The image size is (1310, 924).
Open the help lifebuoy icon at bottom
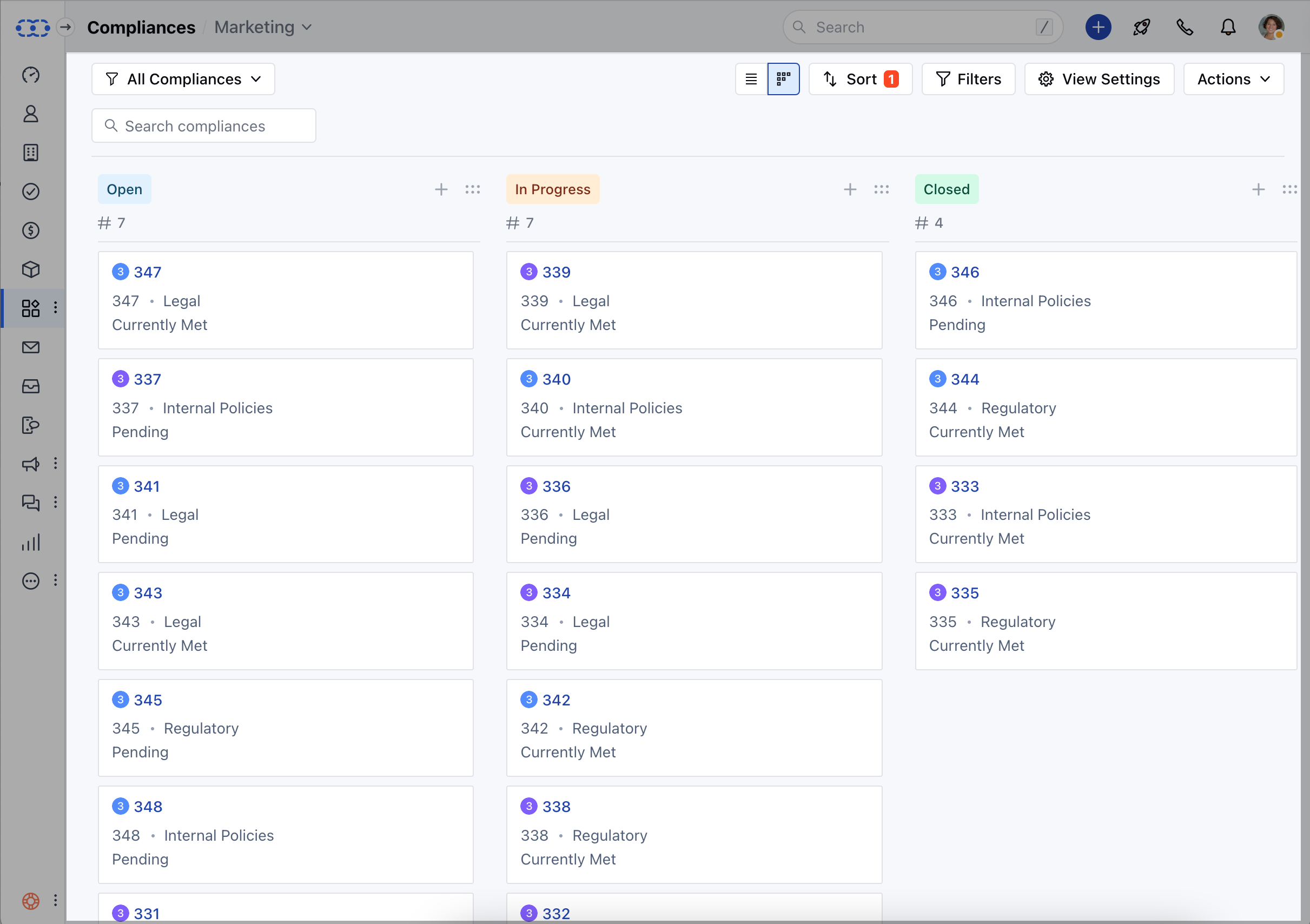point(31,901)
